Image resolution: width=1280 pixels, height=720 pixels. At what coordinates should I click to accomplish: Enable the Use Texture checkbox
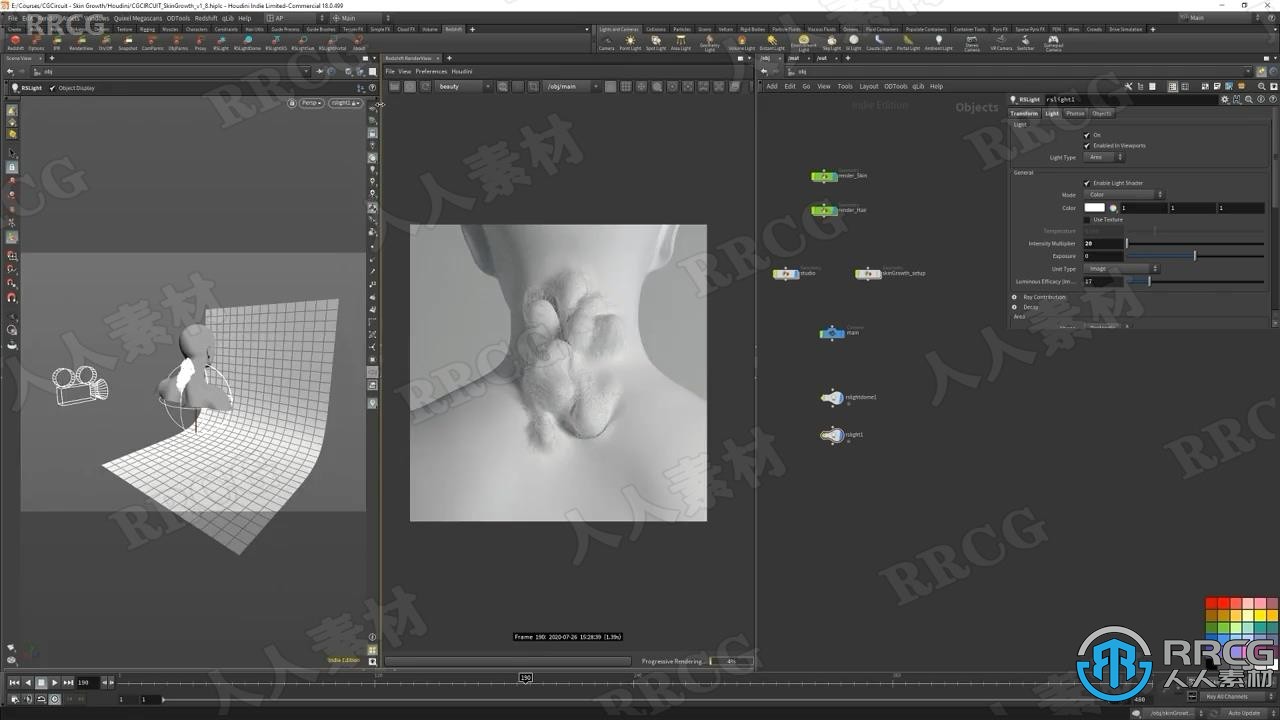(x=1087, y=220)
